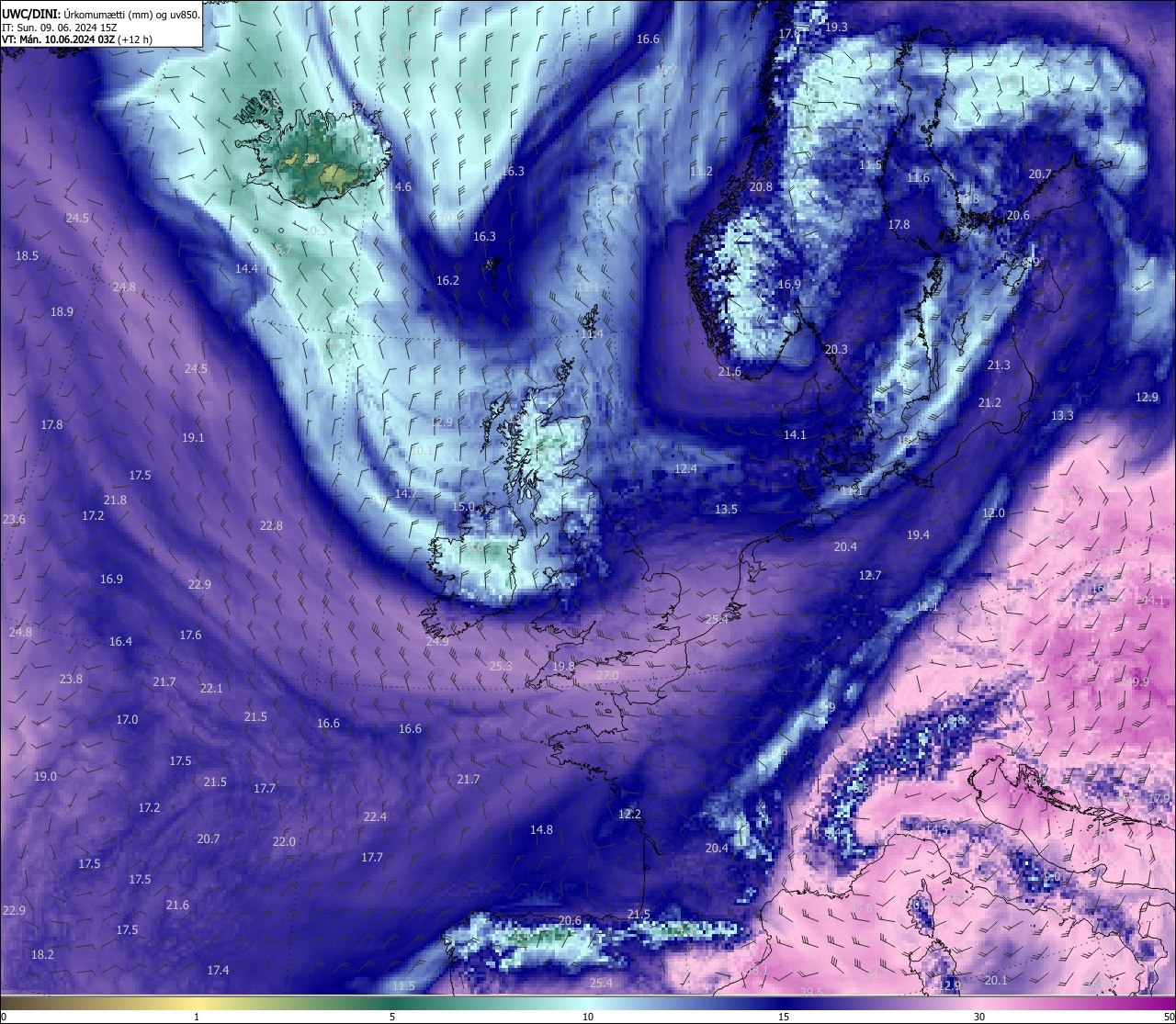Click the '22.0' value label
The width and height of the screenshot is (1176, 1024).
coord(284,841)
